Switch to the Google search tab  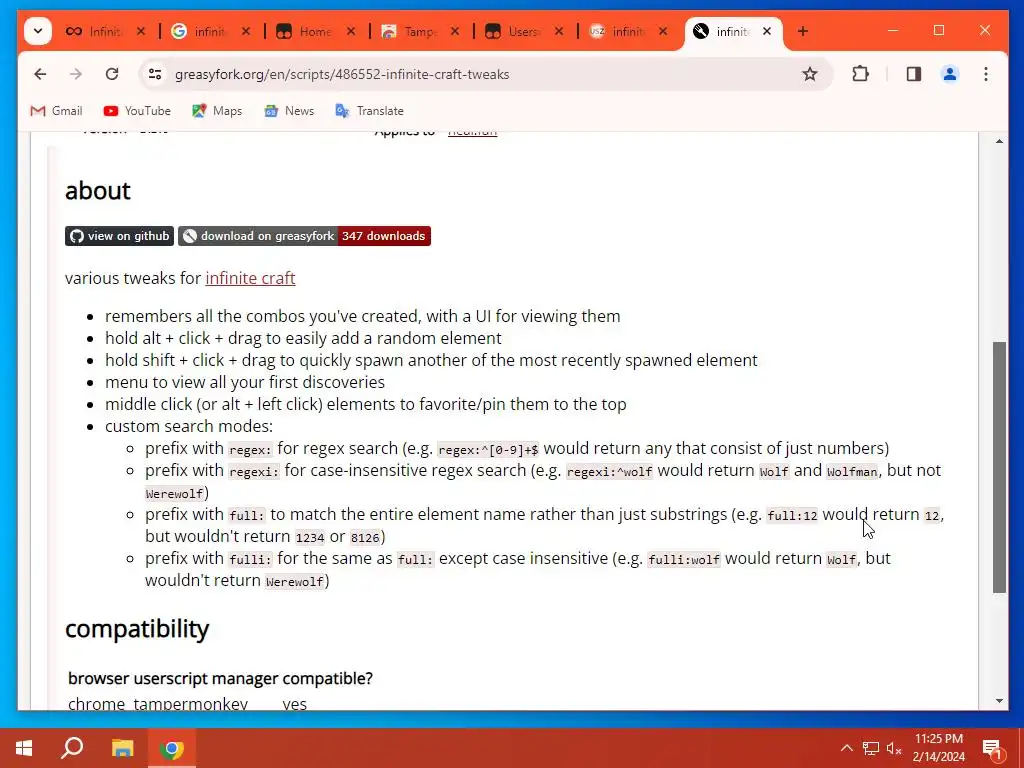[199, 31]
